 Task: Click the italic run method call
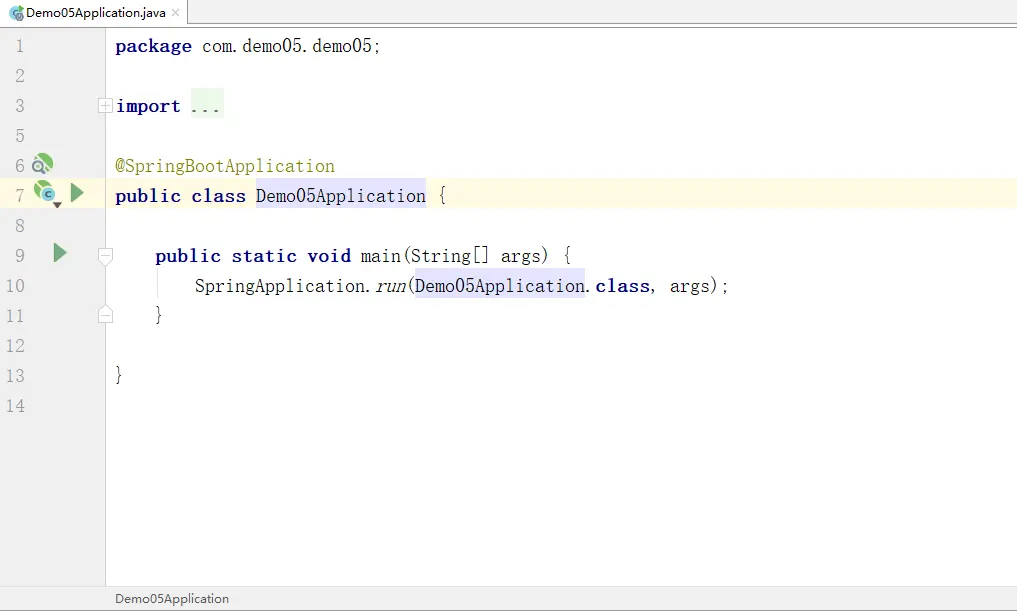390,286
